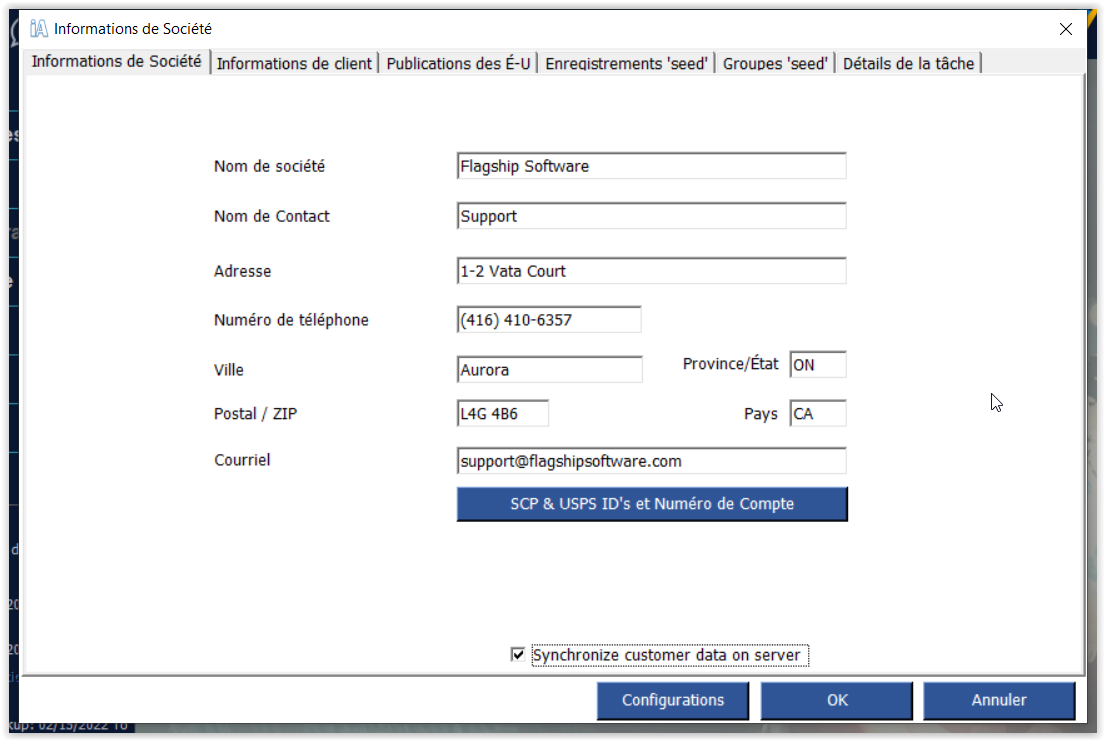Viewport: 1105px width, 741px height.
Task: Focus the Nom de Contact field
Action: click(x=651, y=216)
